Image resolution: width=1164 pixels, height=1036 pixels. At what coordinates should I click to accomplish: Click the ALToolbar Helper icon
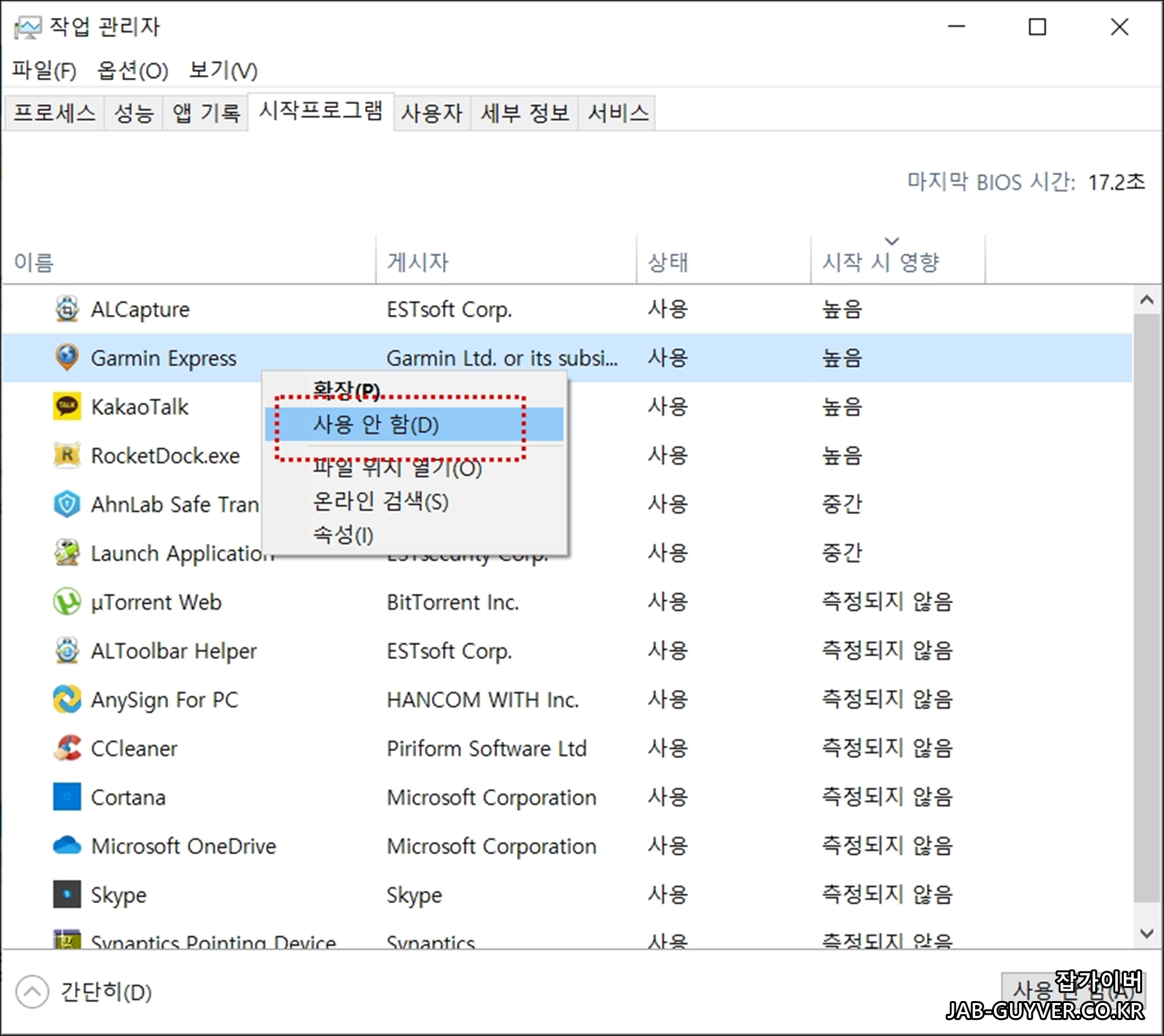[x=67, y=651]
